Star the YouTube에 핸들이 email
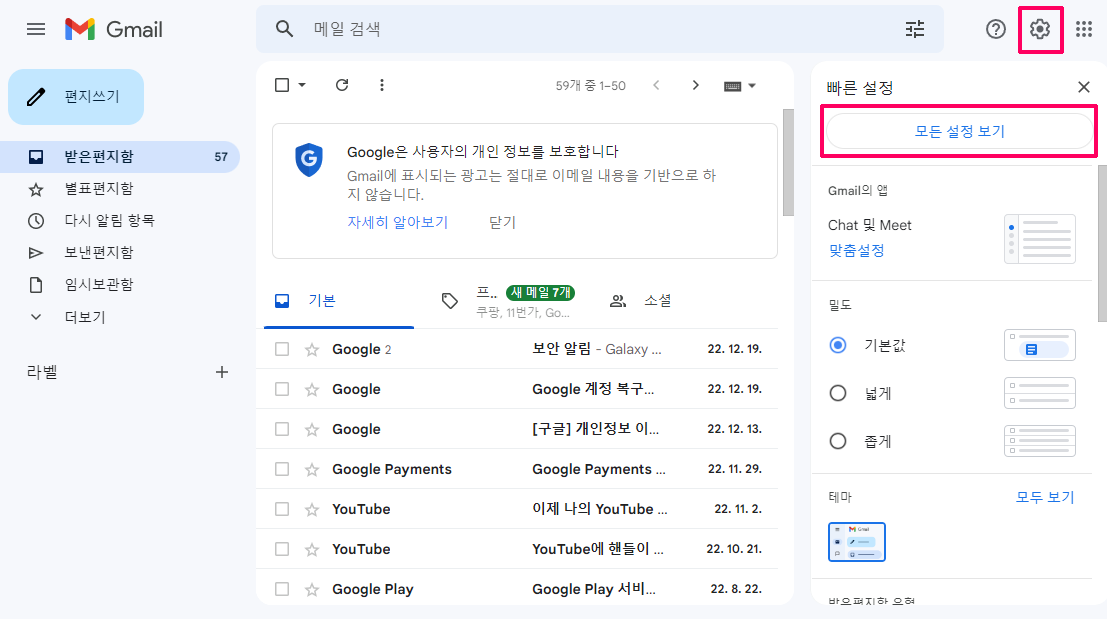 (312, 549)
